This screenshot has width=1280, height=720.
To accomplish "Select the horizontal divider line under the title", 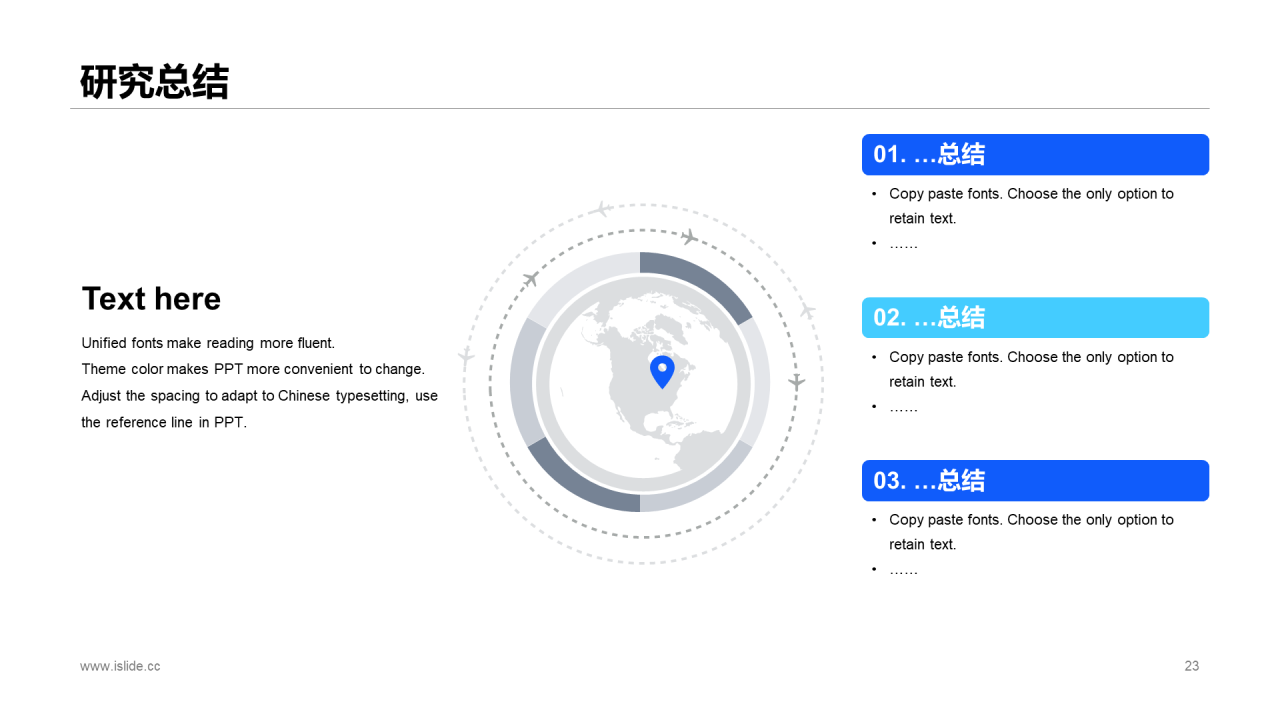I will 640,108.
